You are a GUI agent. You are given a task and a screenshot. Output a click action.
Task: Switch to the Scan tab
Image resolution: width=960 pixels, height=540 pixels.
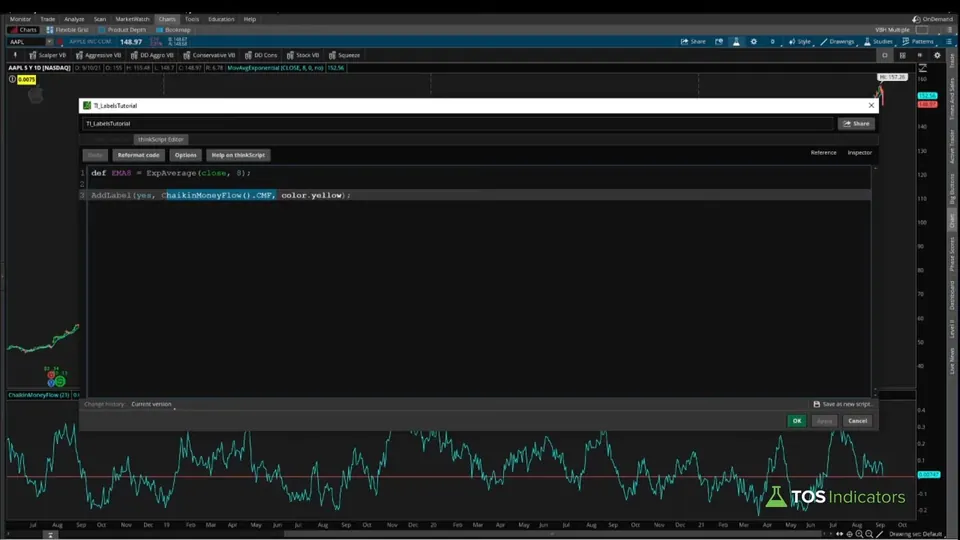coord(100,19)
